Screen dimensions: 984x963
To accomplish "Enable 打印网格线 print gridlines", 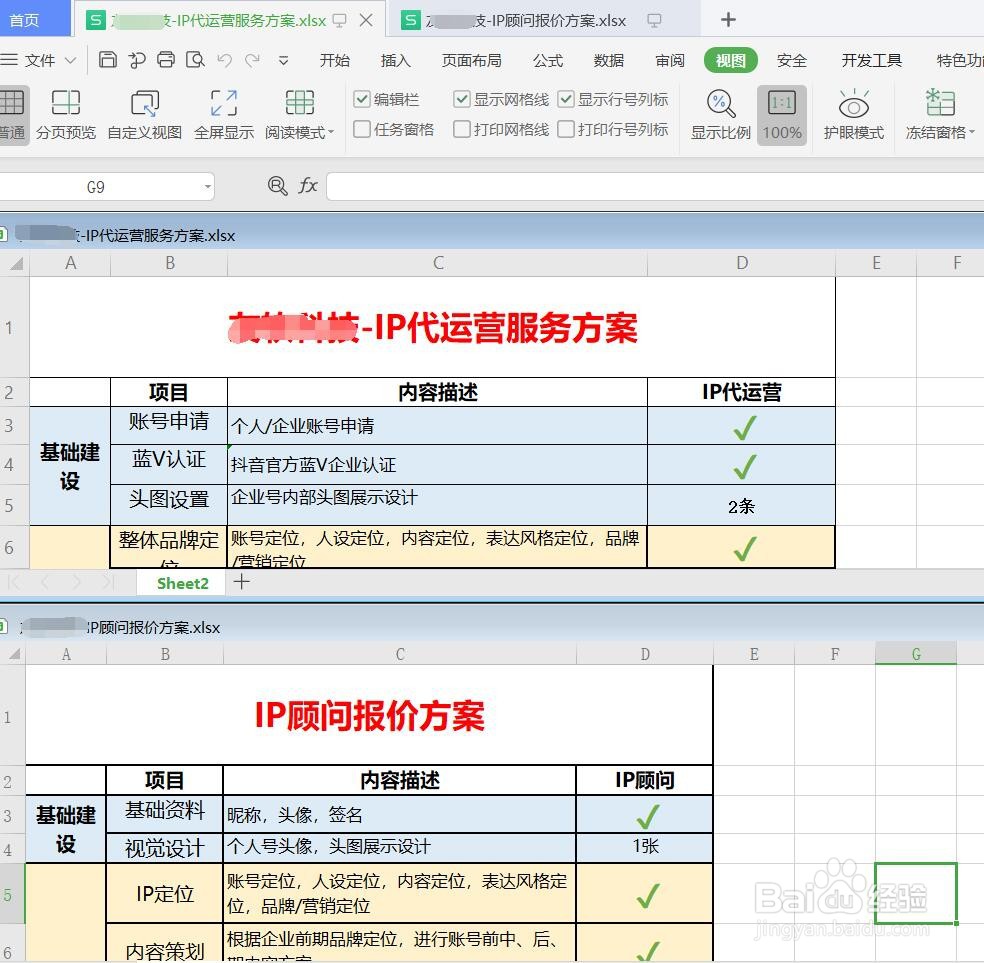I will (x=462, y=129).
